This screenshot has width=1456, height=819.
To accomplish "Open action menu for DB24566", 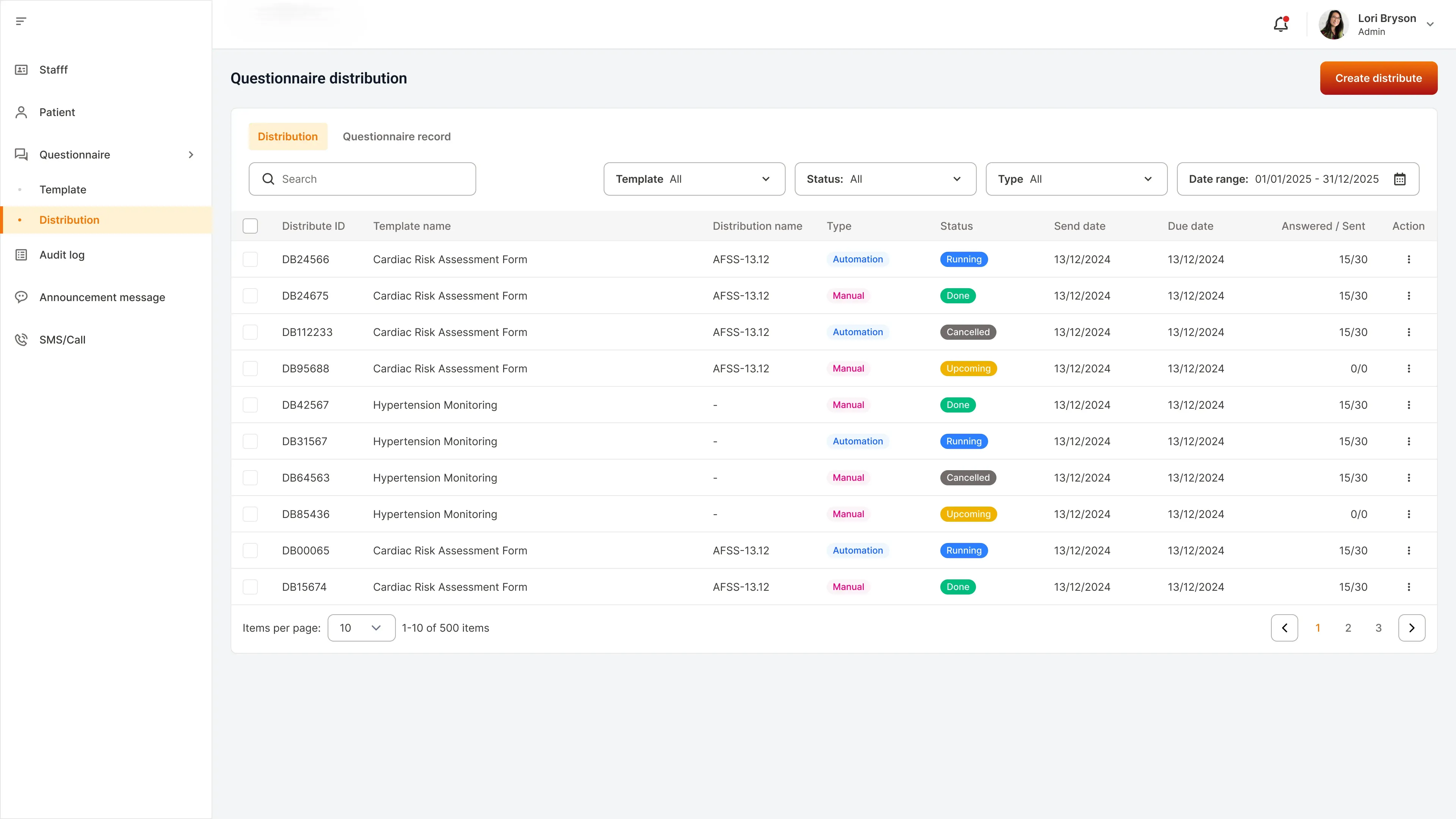I will coord(1409,259).
